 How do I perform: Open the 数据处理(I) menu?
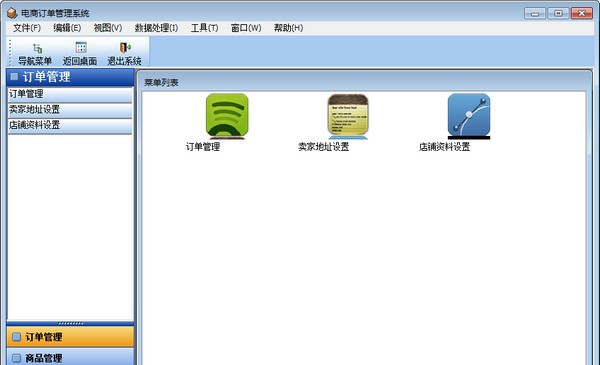(156, 28)
